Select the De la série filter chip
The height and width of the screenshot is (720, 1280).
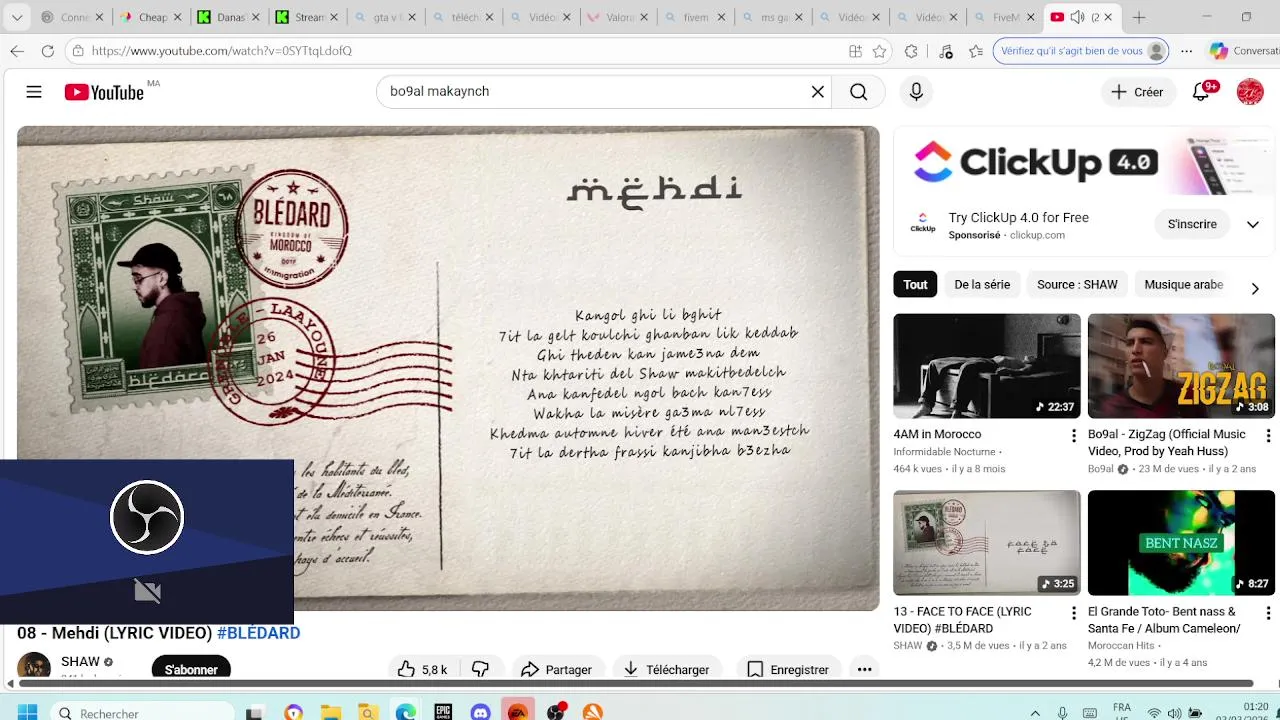pos(982,285)
